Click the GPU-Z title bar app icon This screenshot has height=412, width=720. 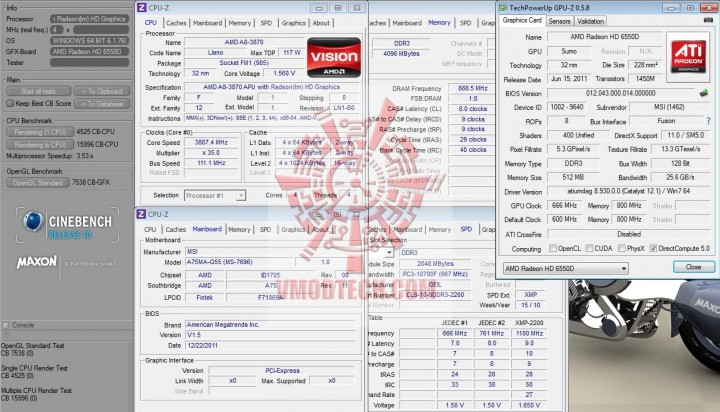[x=503, y=8]
